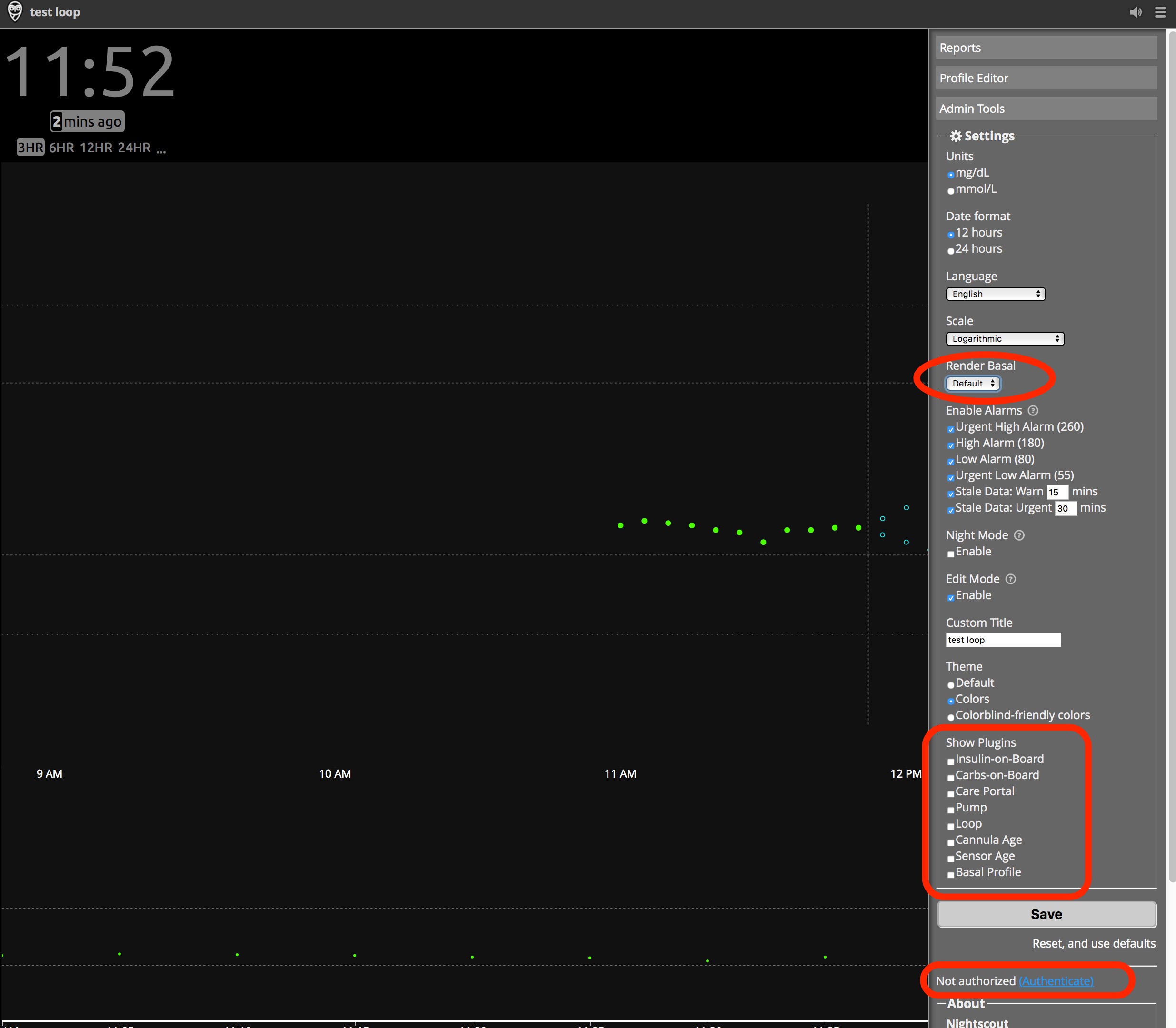The image size is (1176, 1028).
Task: Open the Edit Mode help icon
Action: pos(1011,579)
